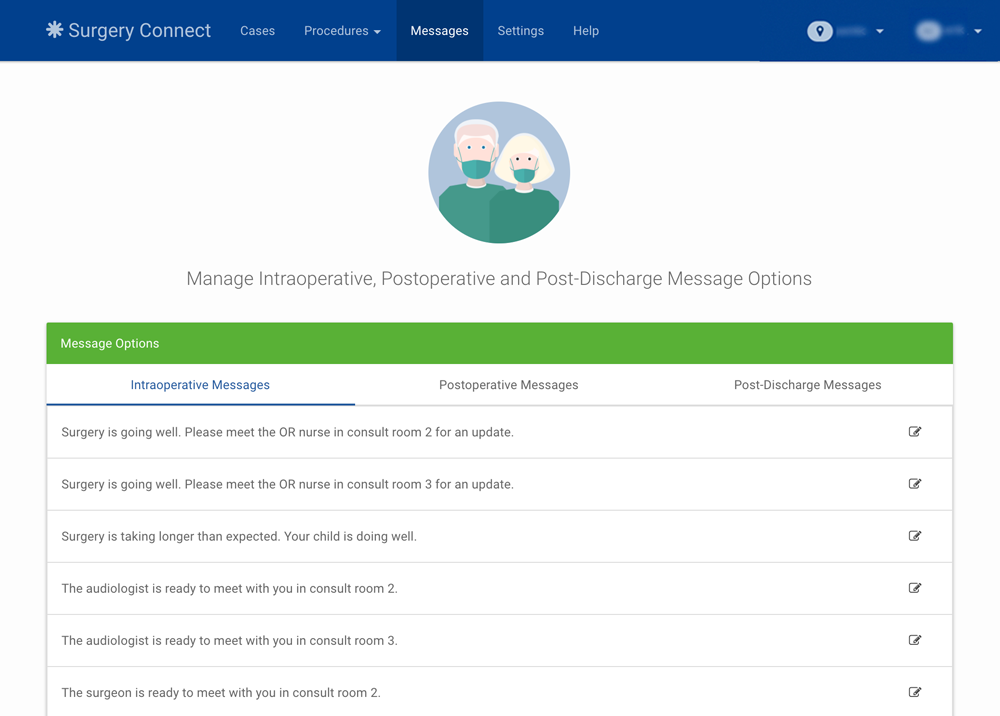The image size is (1000, 716).
Task: Expand the location selector dropdown
Action: coord(880,31)
